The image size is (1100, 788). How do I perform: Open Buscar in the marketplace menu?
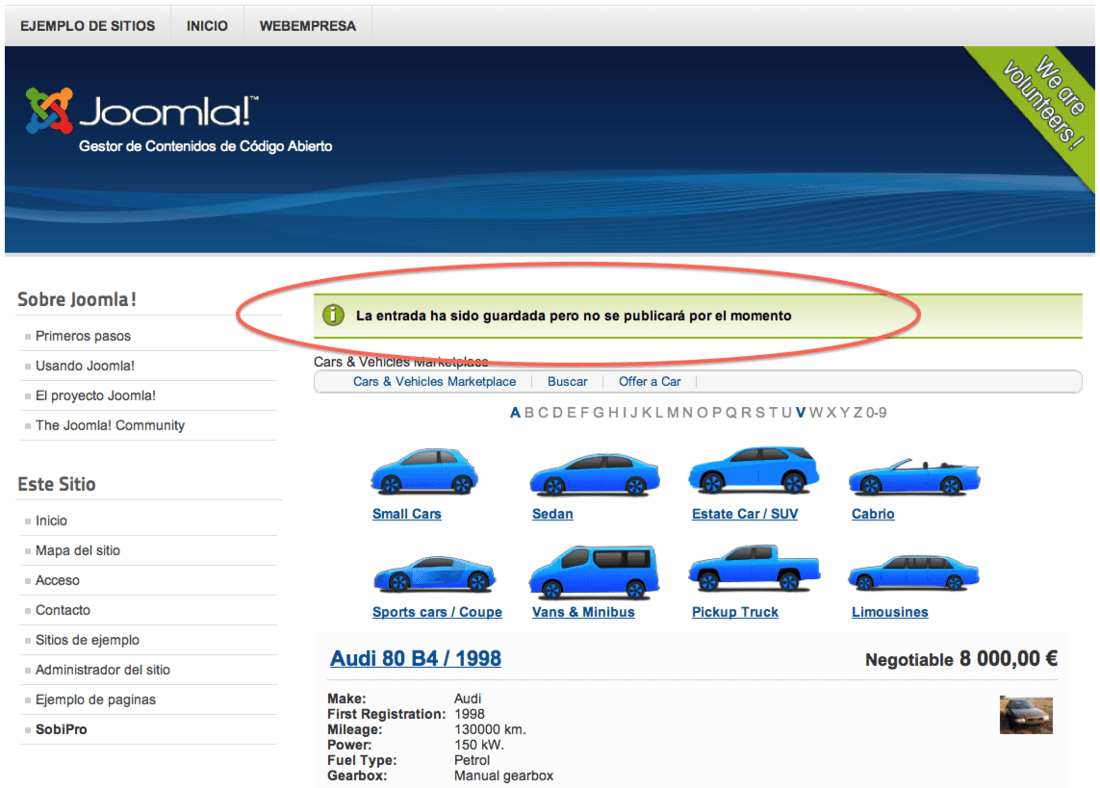pyautogui.click(x=568, y=382)
